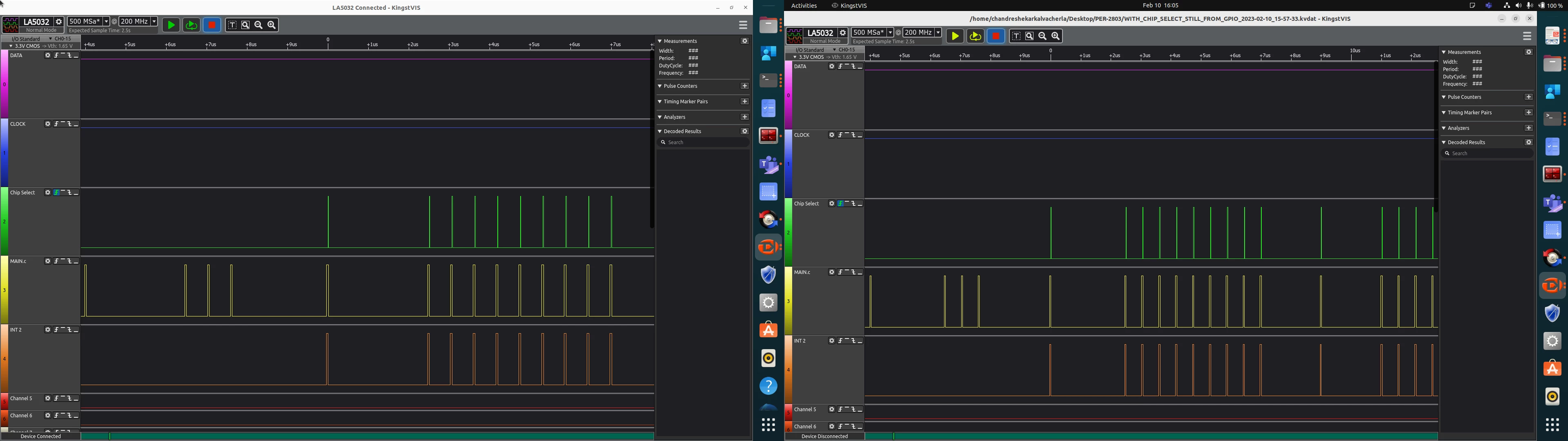Zoom in waveform in right window
The width and height of the screenshot is (1568, 441).
(1056, 36)
